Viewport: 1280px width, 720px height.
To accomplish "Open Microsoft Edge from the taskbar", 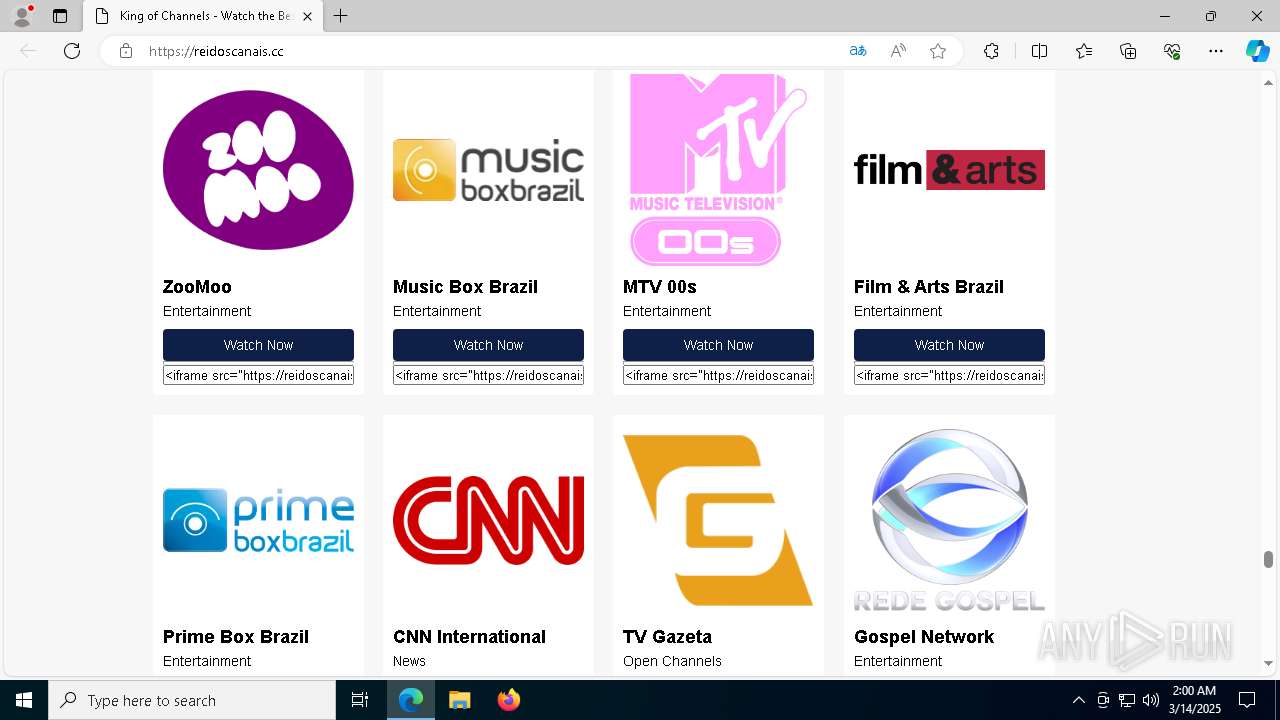I will click(411, 700).
